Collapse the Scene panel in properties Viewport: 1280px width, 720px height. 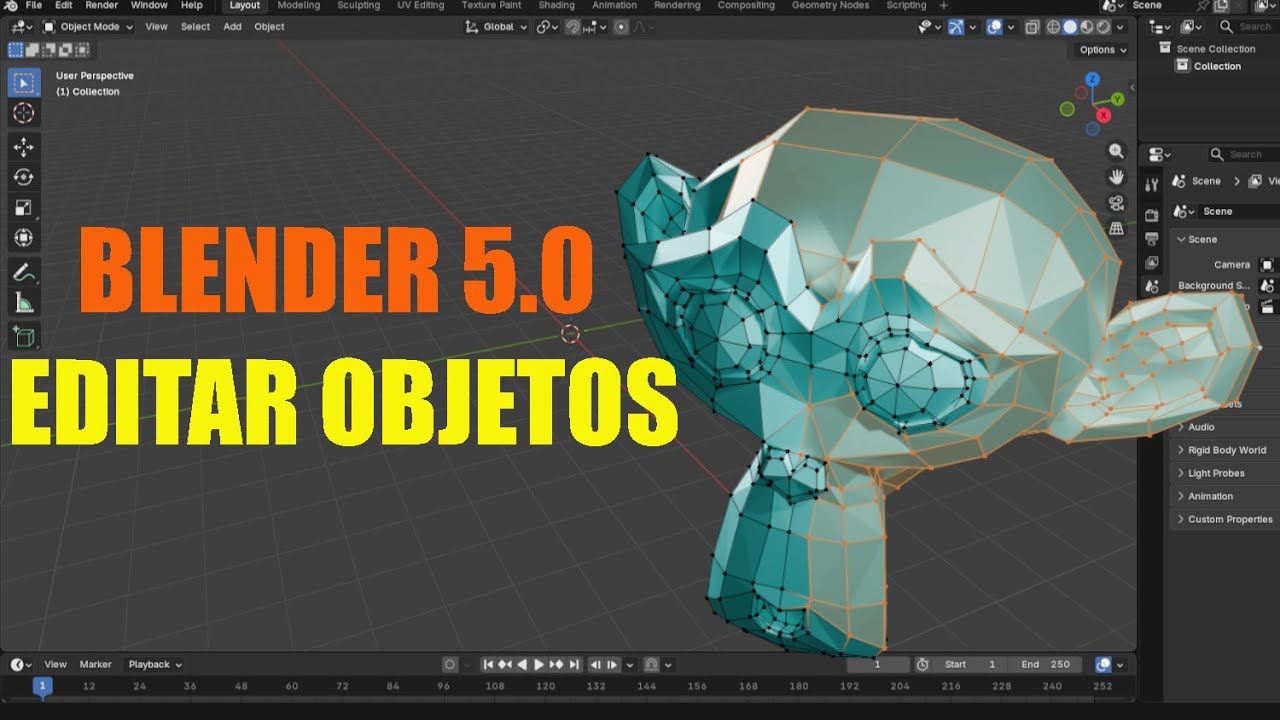tap(1202, 239)
